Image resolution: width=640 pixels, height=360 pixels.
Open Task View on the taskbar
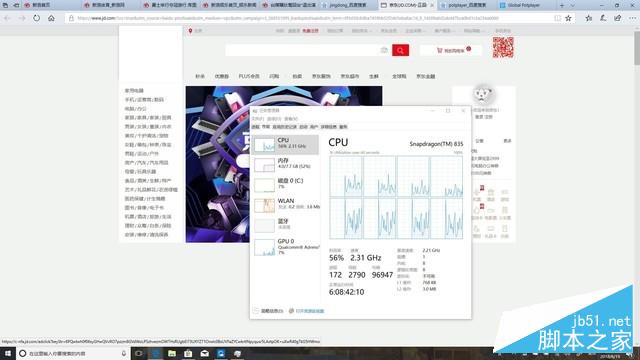(139, 353)
